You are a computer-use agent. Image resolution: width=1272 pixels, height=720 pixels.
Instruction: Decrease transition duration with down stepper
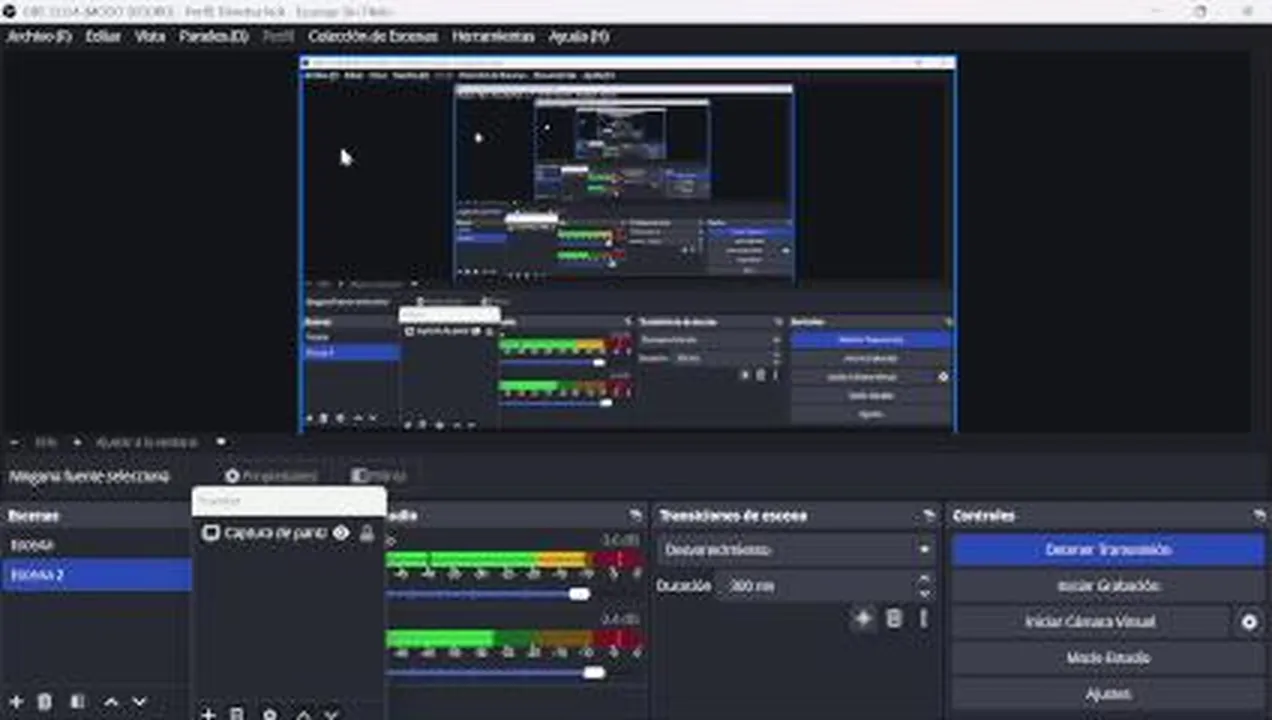click(924, 593)
